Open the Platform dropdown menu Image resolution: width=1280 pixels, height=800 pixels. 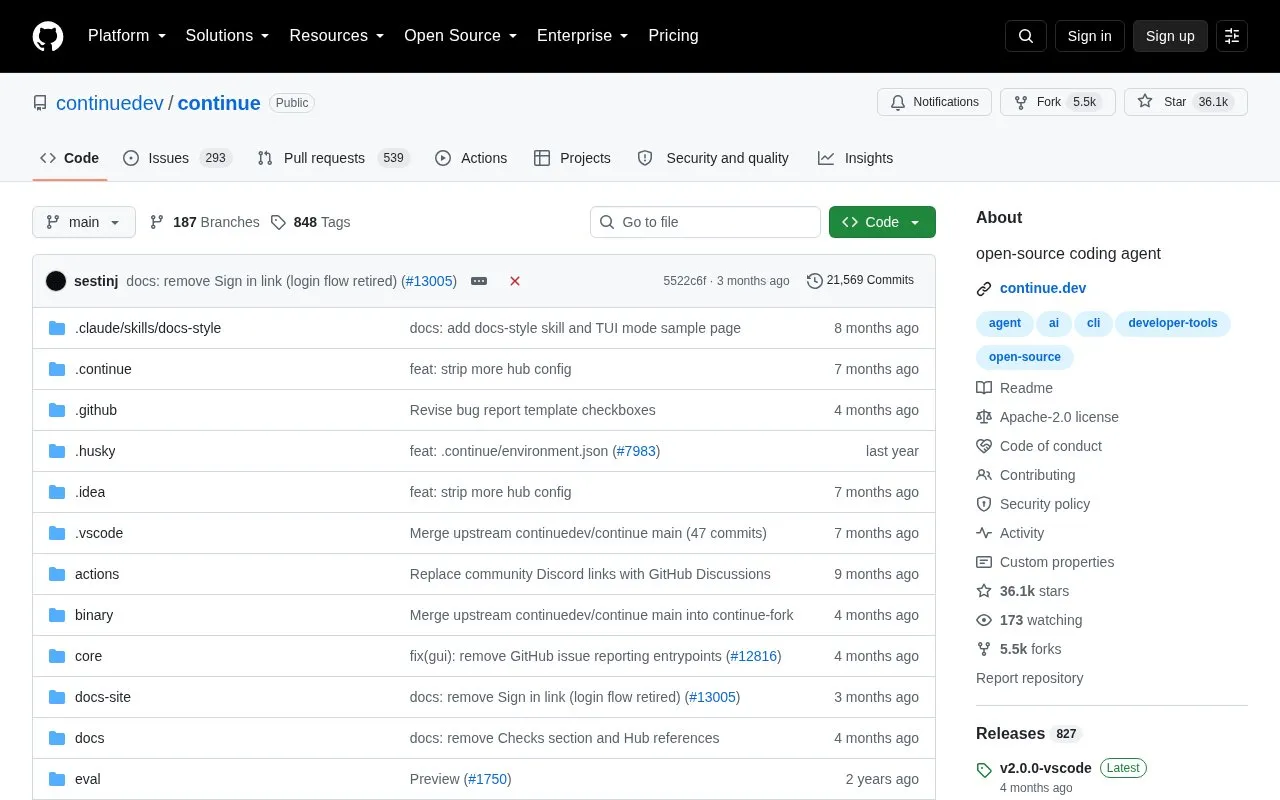pyautogui.click(x=127, y=36)
